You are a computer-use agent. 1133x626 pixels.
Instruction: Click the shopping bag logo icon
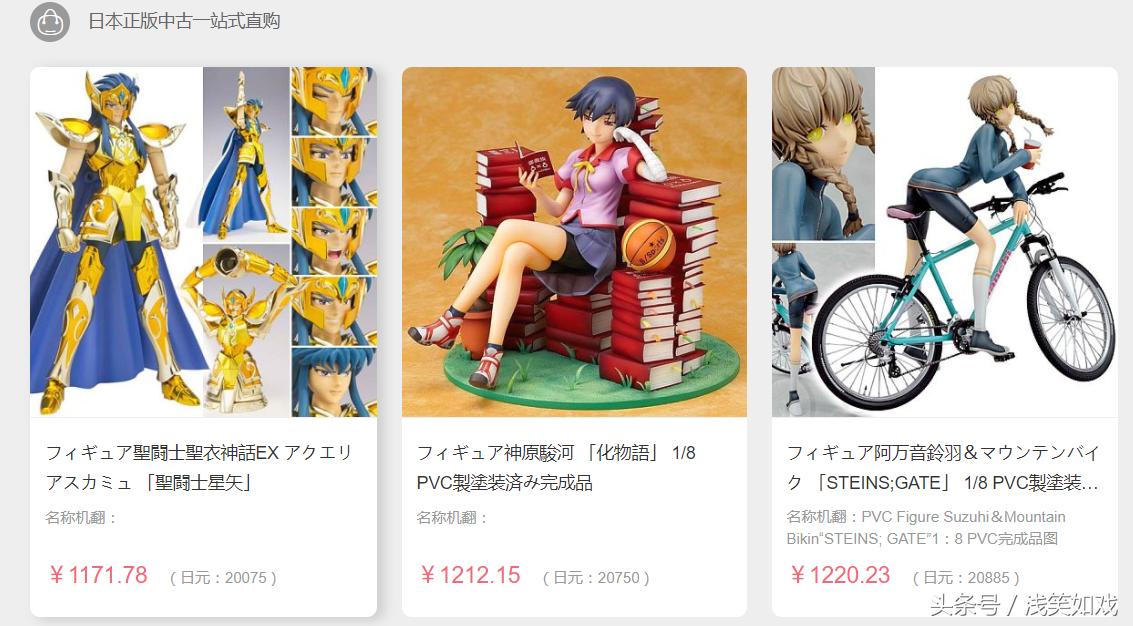[x=50, y=22]
